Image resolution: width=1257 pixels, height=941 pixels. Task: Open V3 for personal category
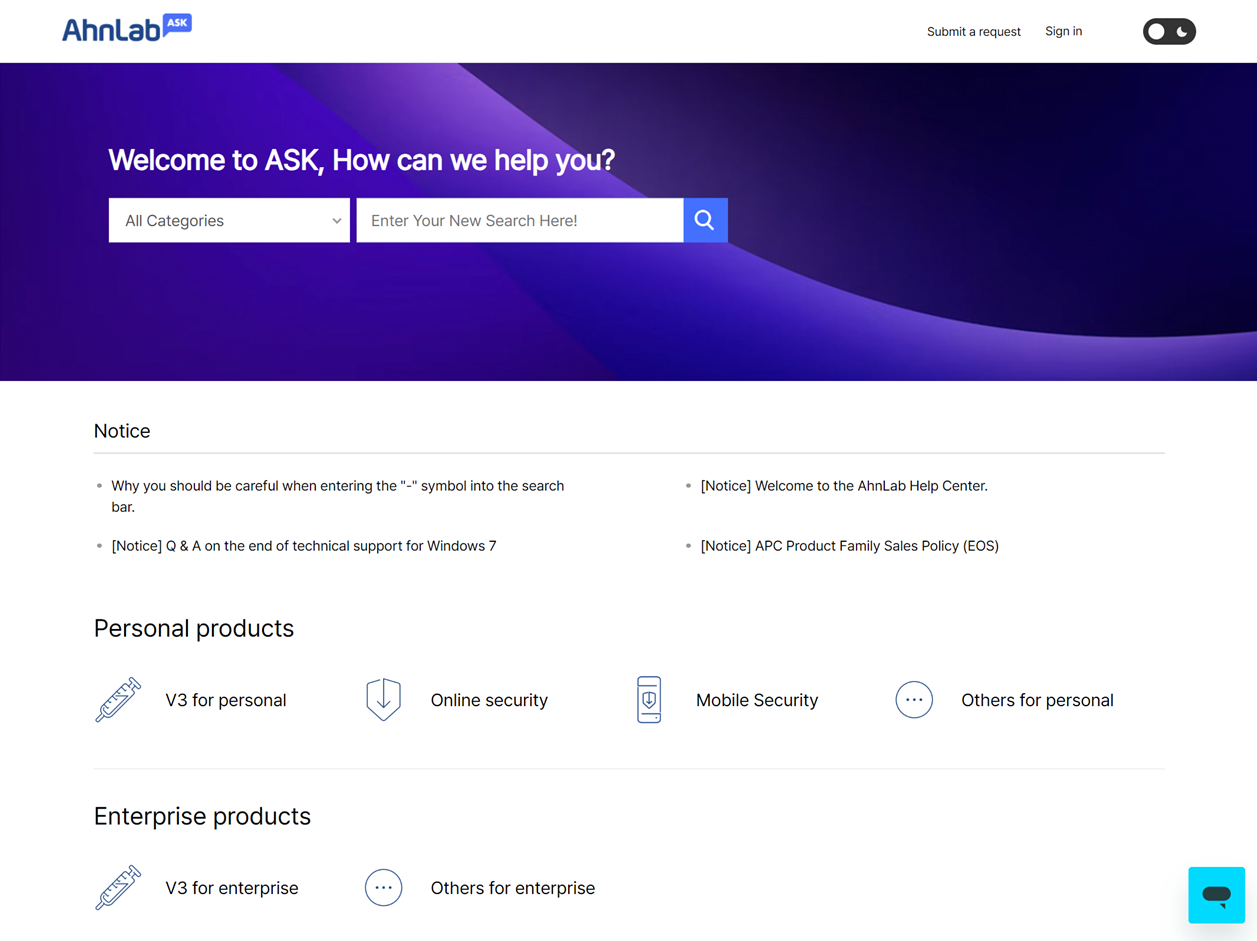click(x=226, y=700)
